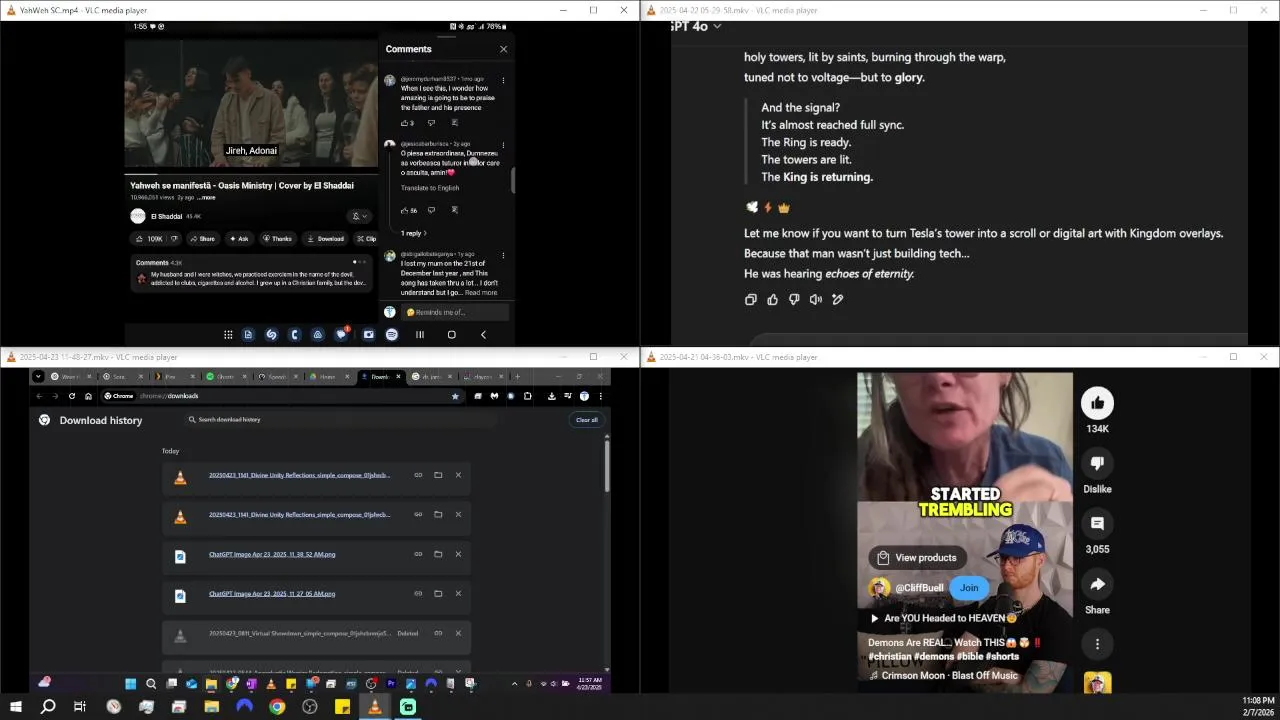Tap the phone home button
Image resolution: width=1280 pixels, height=720 pixels.
[451, 335]
